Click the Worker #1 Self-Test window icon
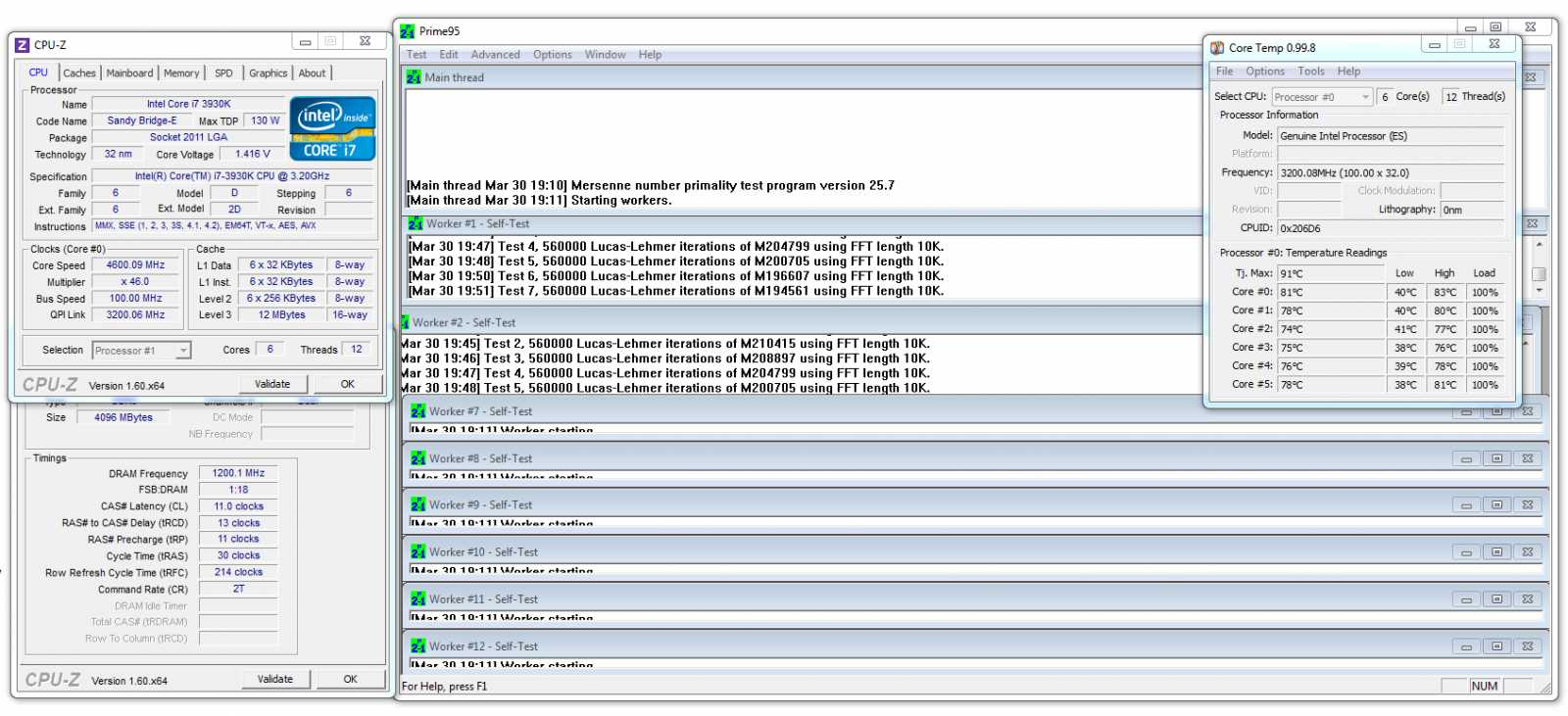Image resolution: width=1568 pixels, height=716 pixels. [x=416, y=224]
